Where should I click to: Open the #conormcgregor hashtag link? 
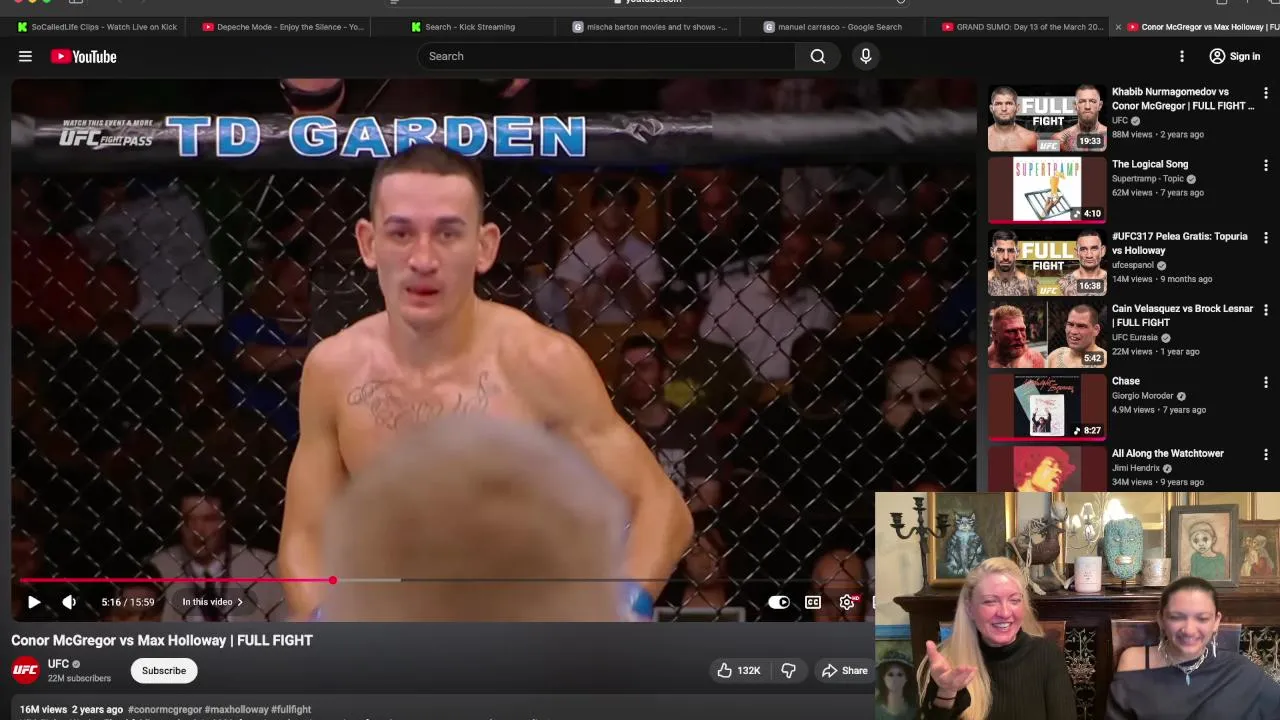pos(165,710)
